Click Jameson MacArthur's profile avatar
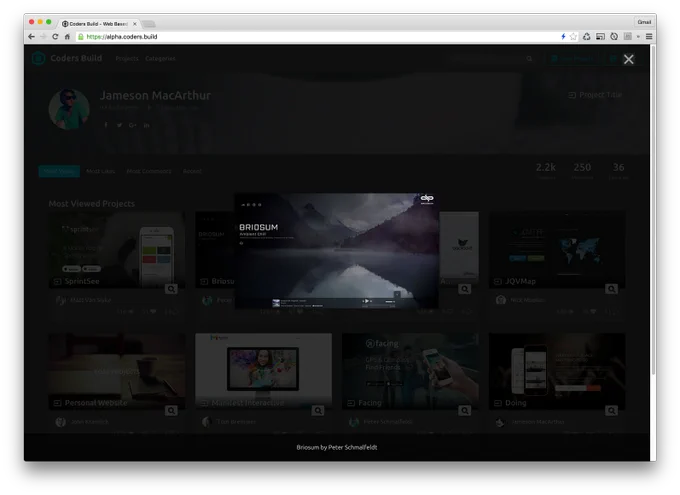680x495 pixels. (69, 109)
